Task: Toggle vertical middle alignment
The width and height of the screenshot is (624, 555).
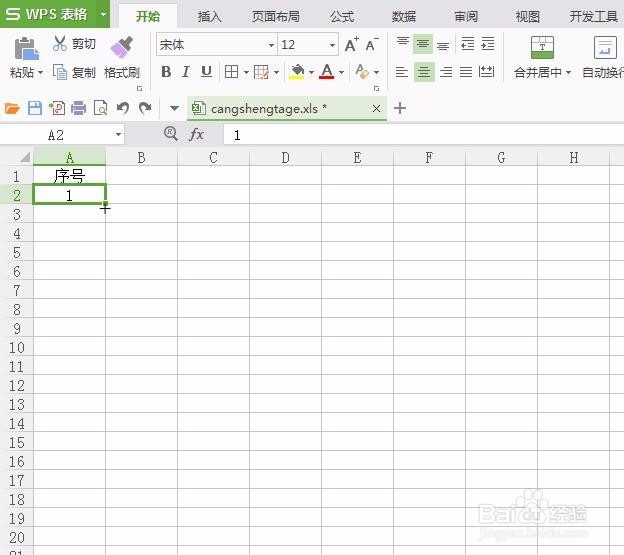Action: [423, 43]
